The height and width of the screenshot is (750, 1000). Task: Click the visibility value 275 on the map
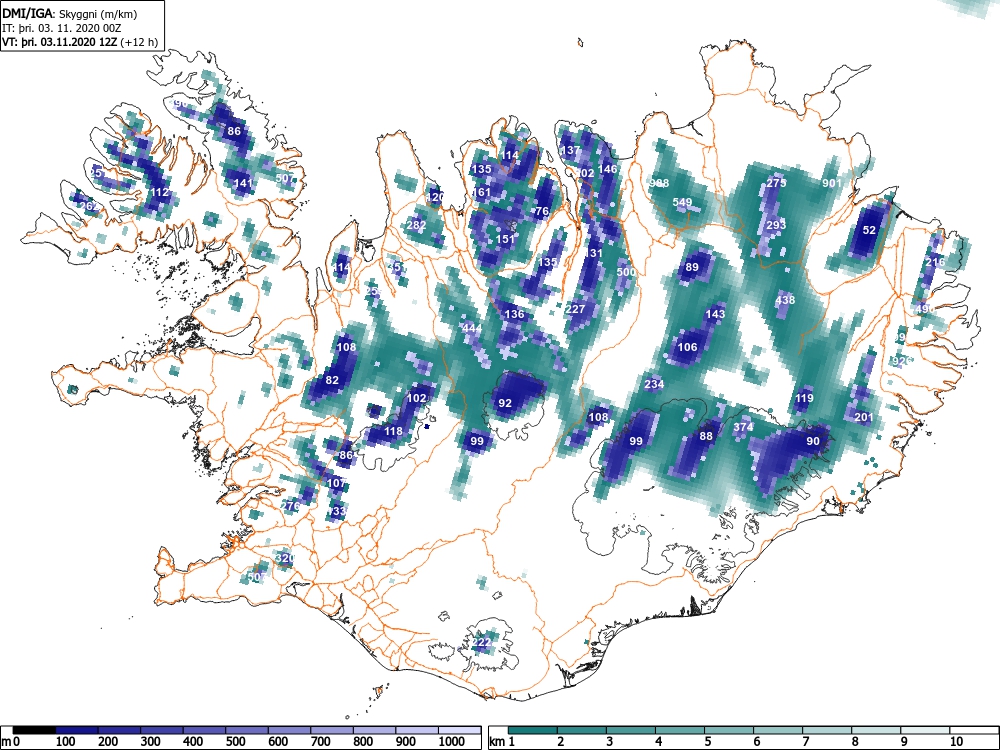[x=776, y=183]
